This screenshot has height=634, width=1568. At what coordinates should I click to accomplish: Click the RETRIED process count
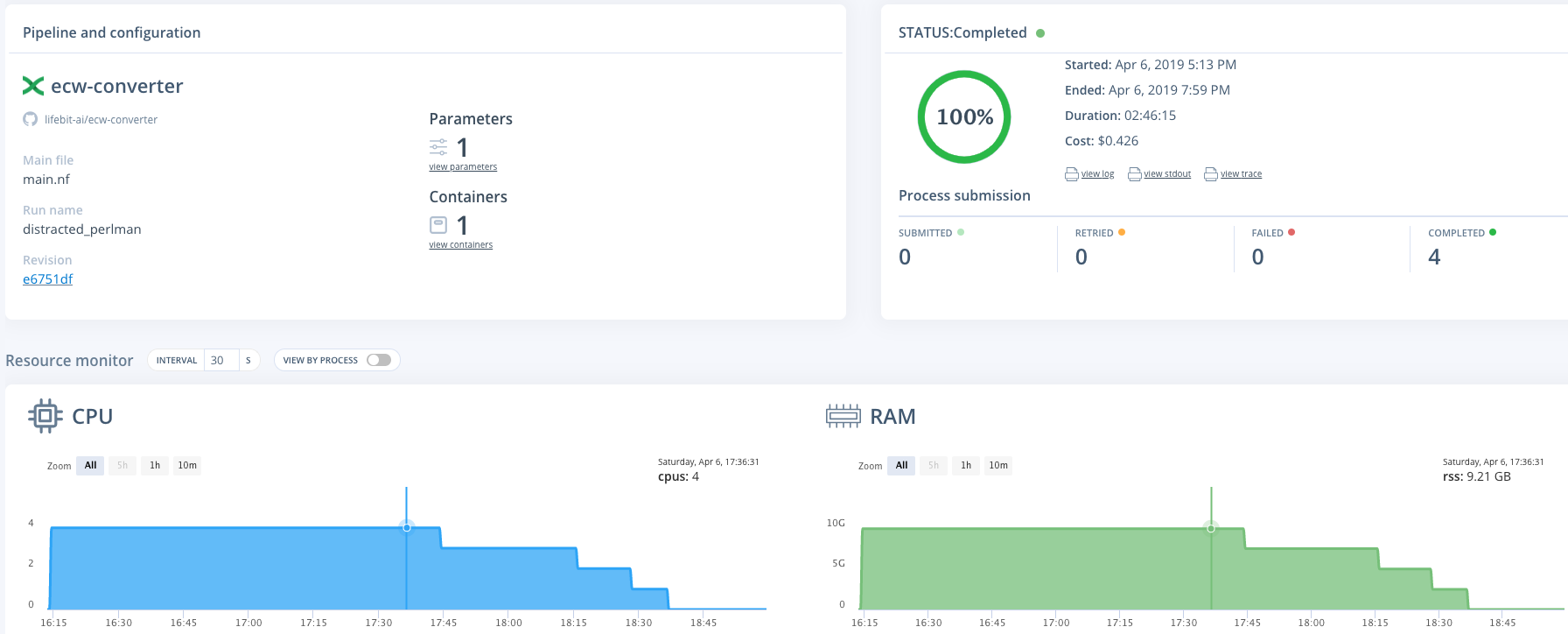pos(1081,257)
